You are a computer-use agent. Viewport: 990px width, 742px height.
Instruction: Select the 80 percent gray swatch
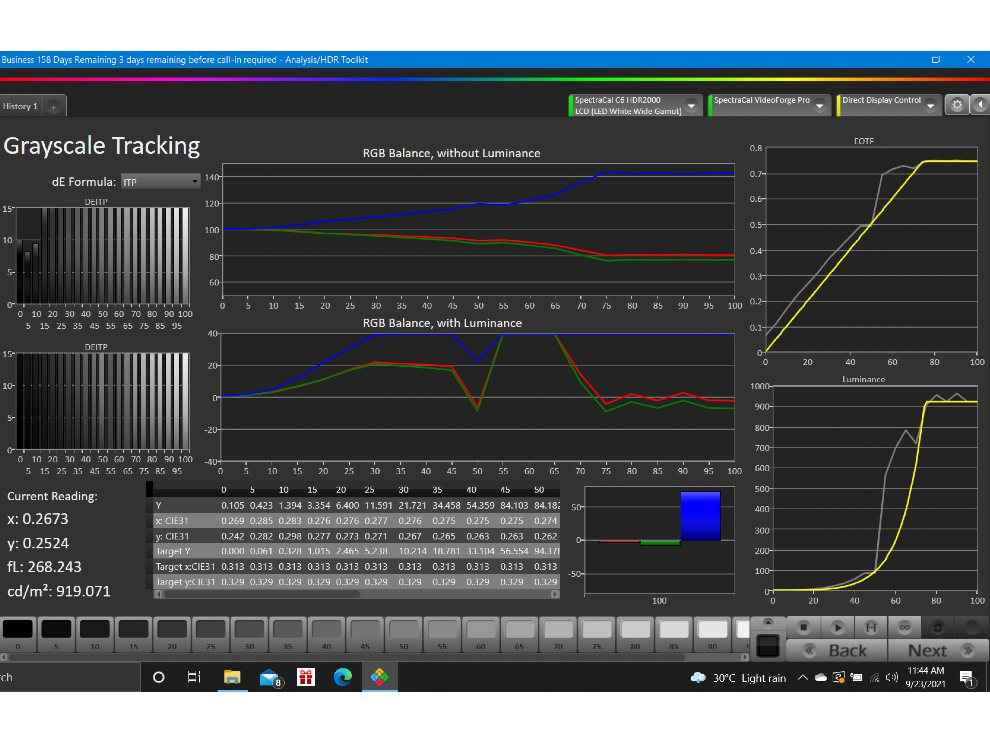click(635, 633)
